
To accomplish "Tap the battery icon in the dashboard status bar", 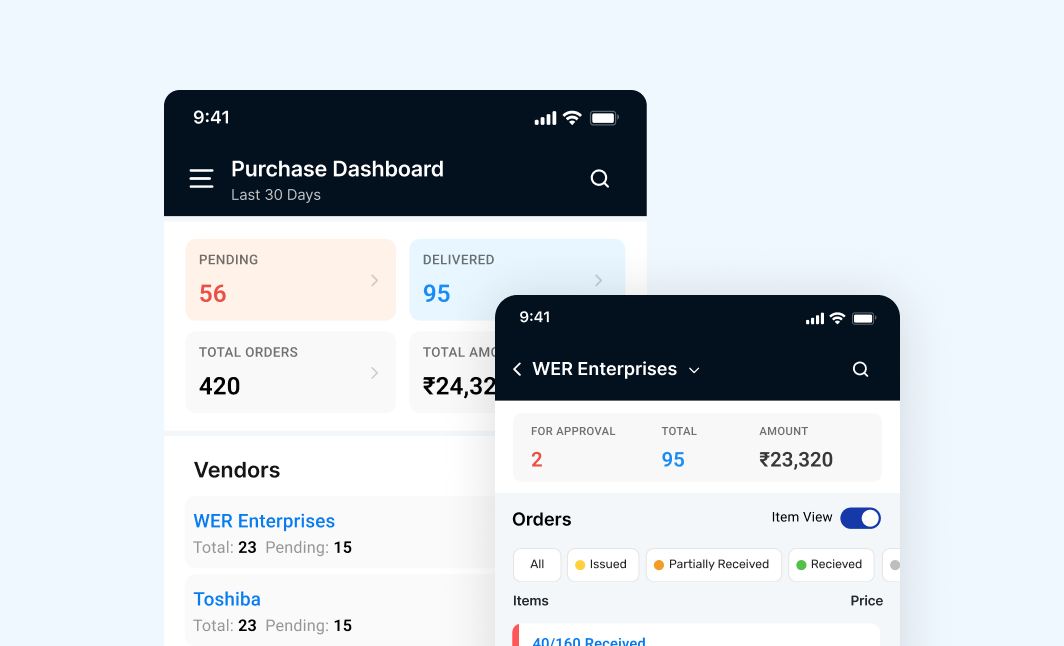I will pos(604,118).
